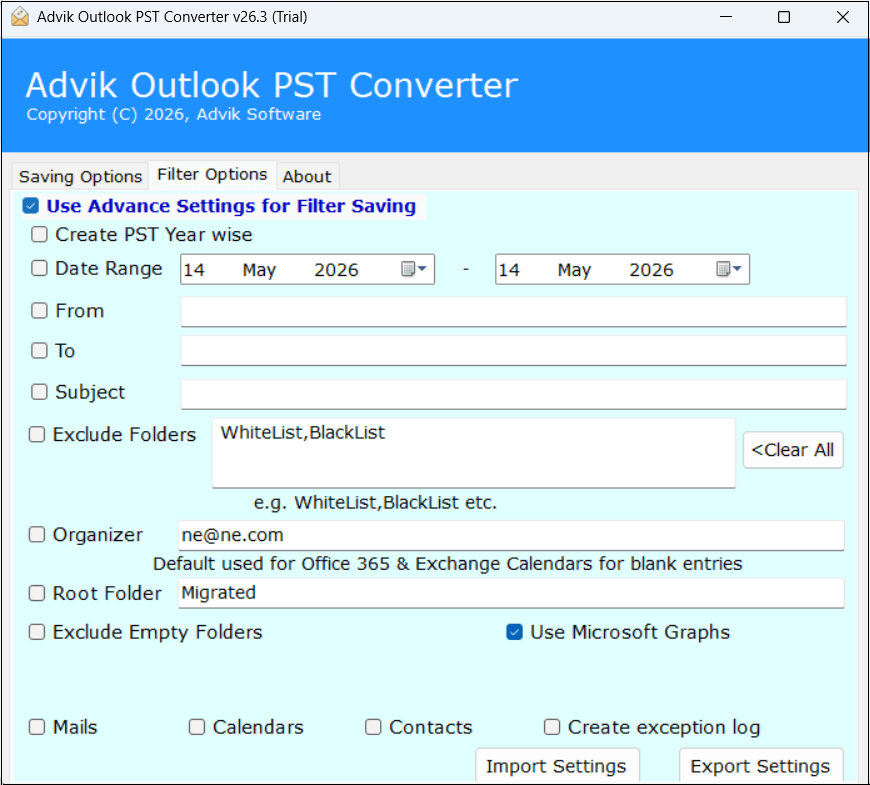Switch to the Saving Options tab
The image size is (870, 785).
(x=80, y=176)
